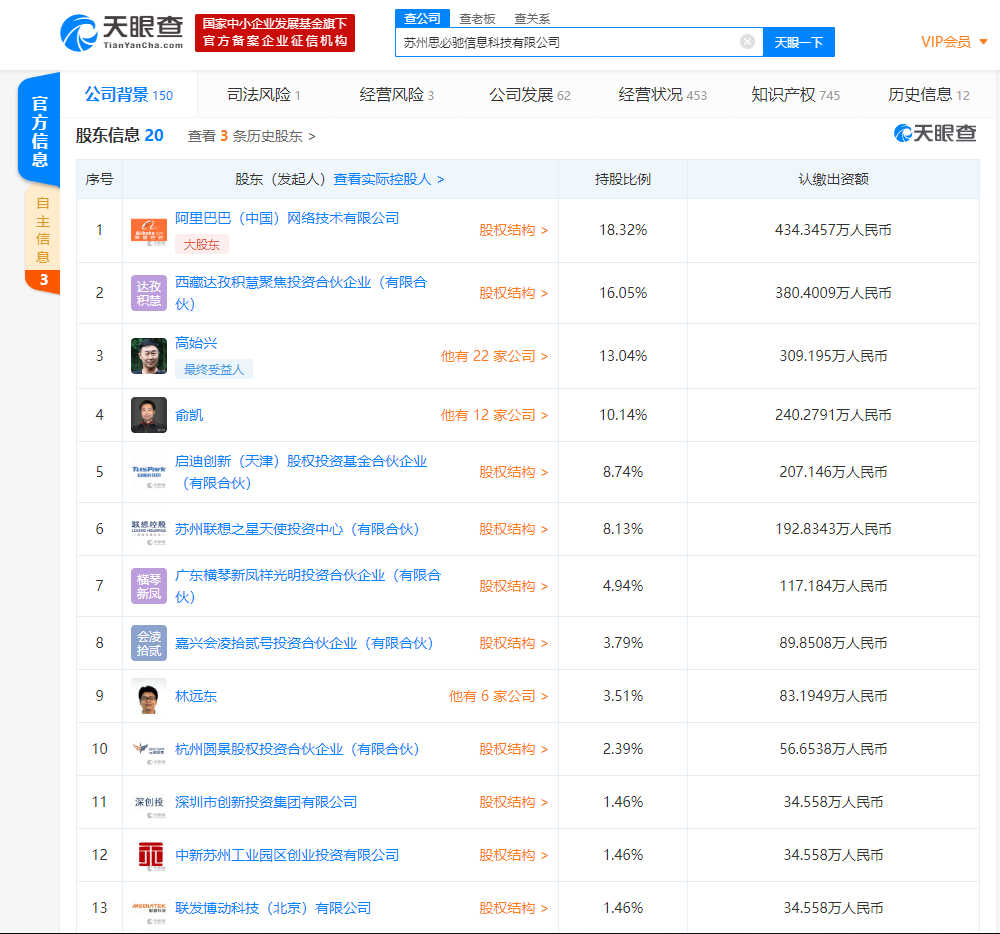Open 股权结构 for the Alibaba row

coord(513,230)
